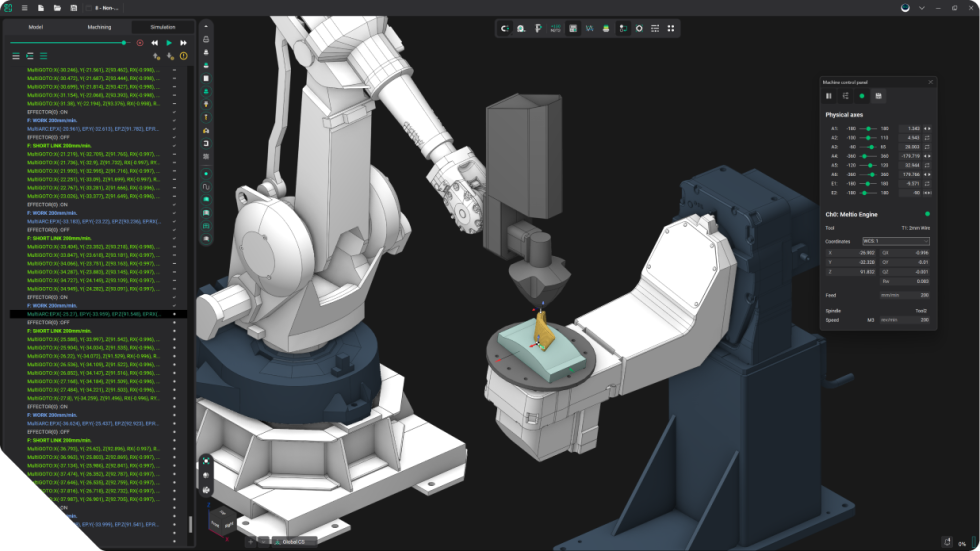The image size is (980, 551).
Task: Edit the X coordinate field
Action: (x=851, y=253)
